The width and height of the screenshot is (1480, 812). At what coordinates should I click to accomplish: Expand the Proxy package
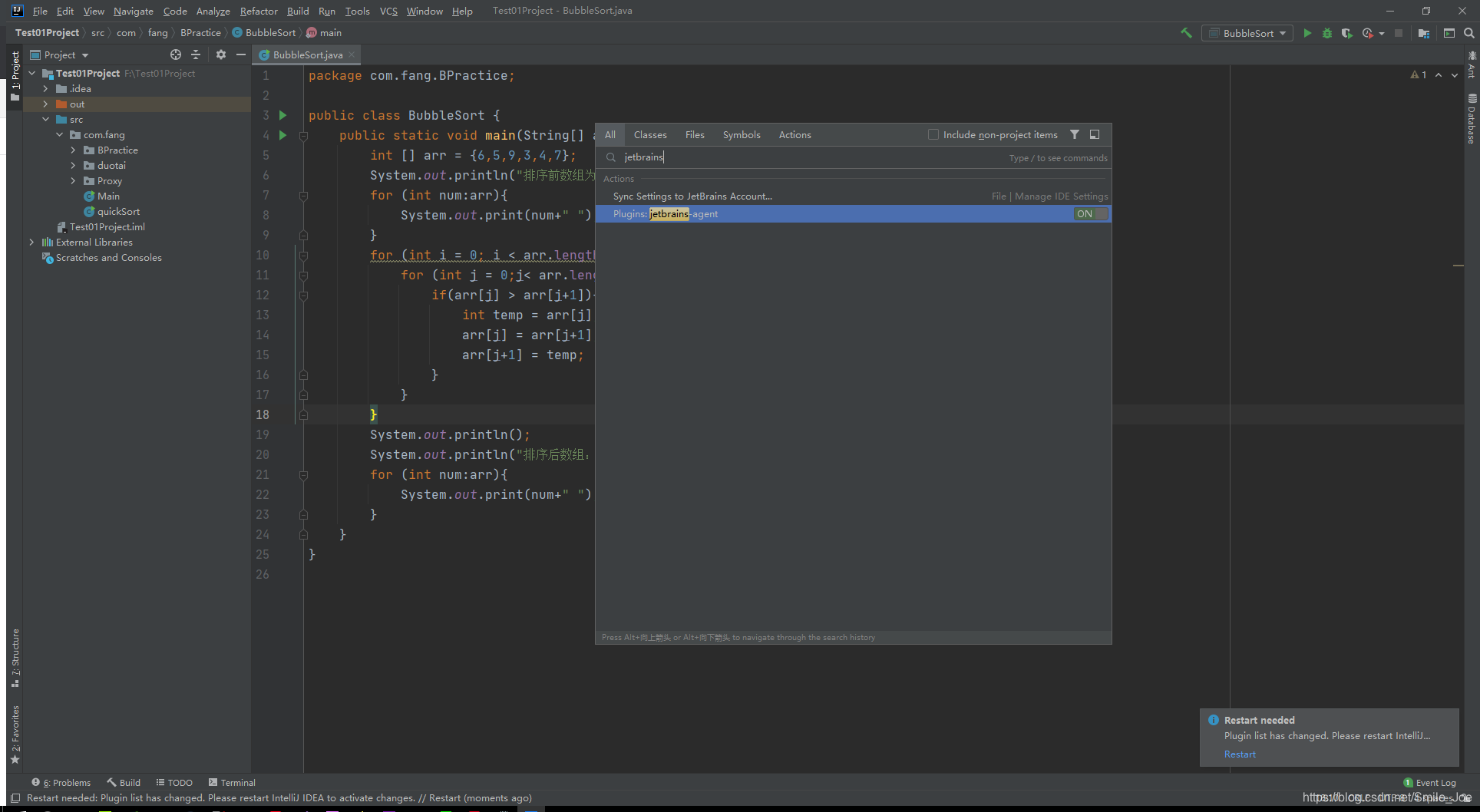[x=74, y=181]
